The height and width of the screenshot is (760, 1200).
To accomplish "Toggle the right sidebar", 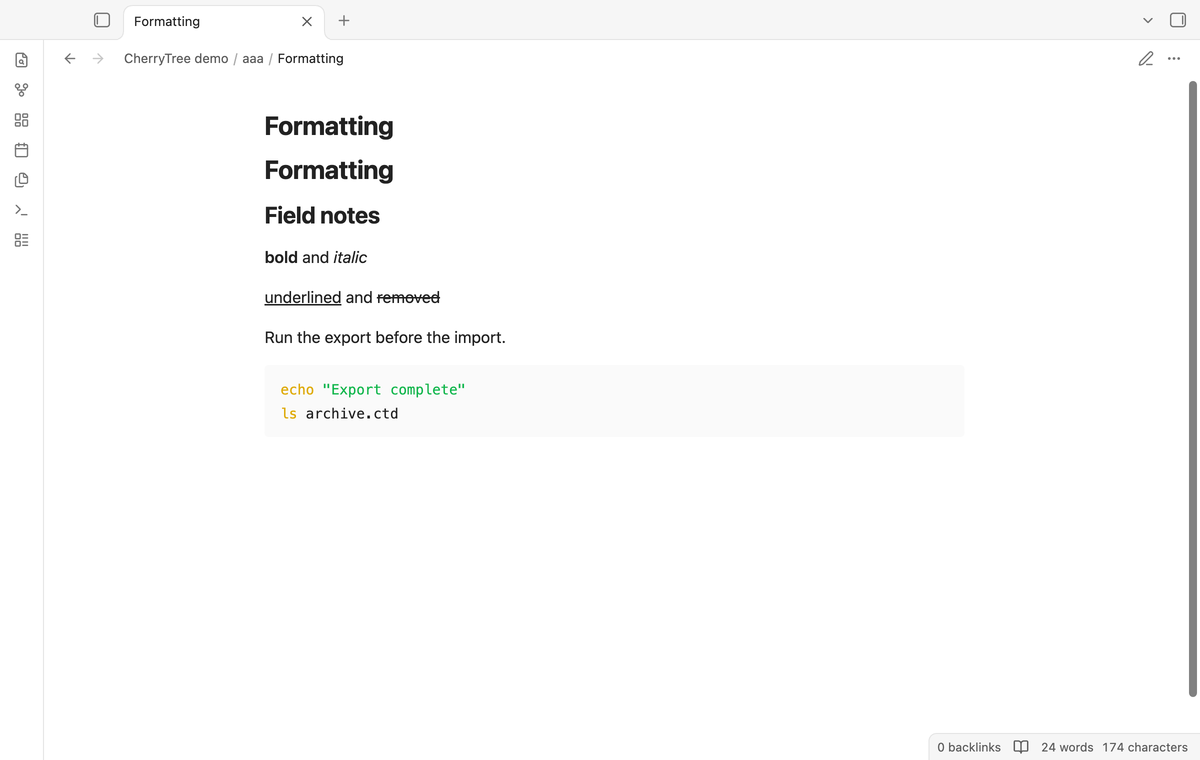I will coord(1177,20).
